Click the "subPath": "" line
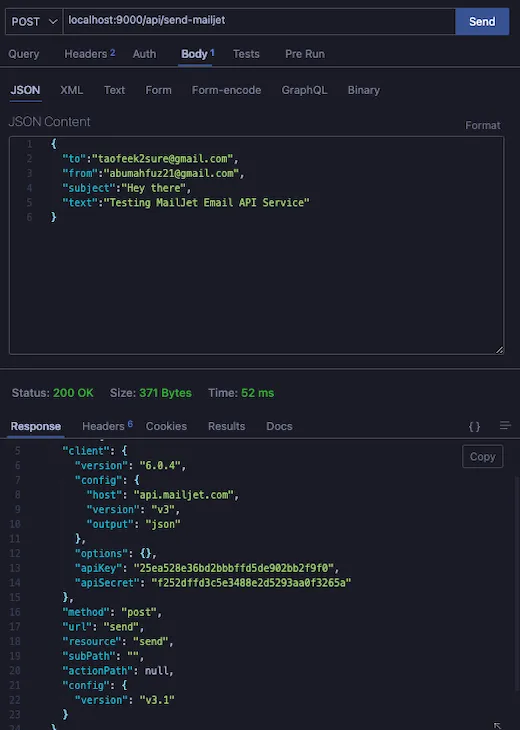 pyautogui.click(x=103, y=656)
